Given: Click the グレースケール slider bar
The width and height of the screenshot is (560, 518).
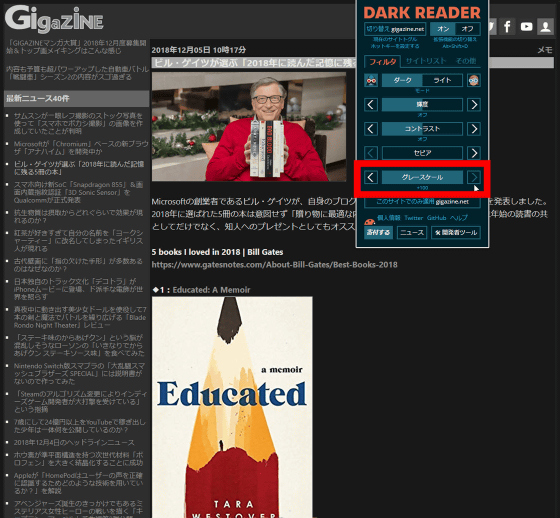Looking at the screenshot, I should point(422,177).
